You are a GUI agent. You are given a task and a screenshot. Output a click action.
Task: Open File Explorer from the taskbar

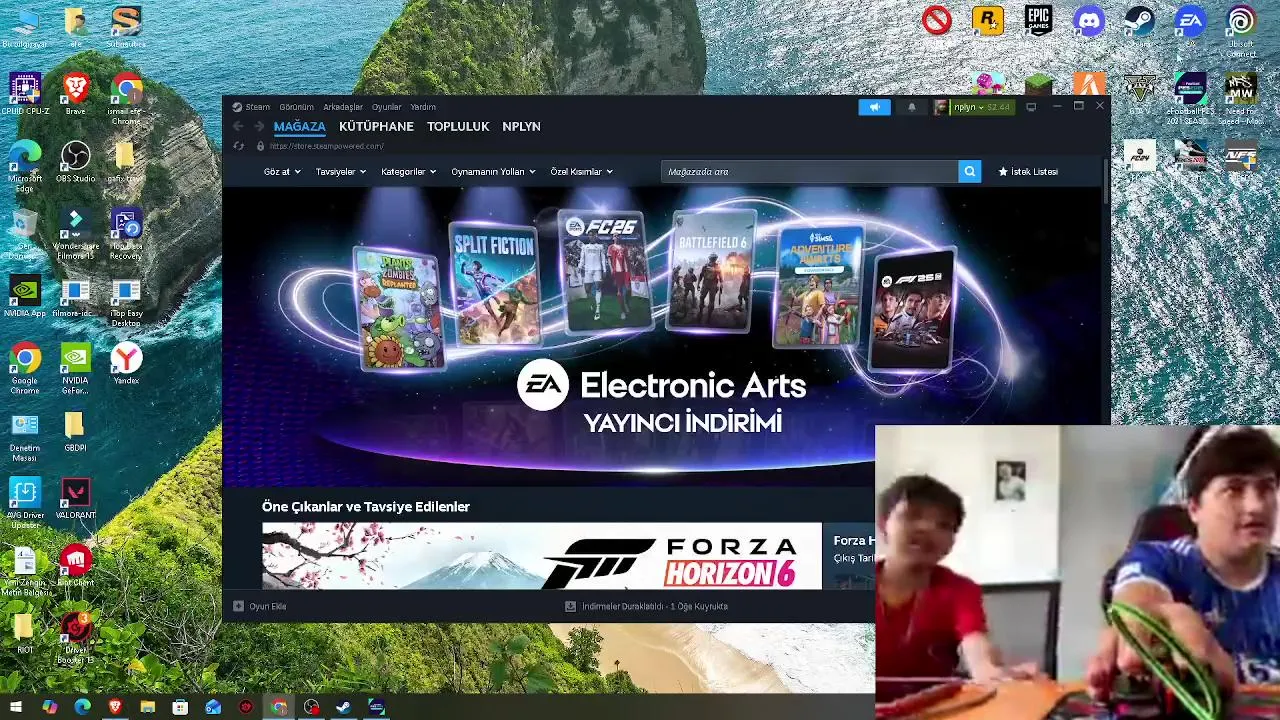[x=147, y=707]
